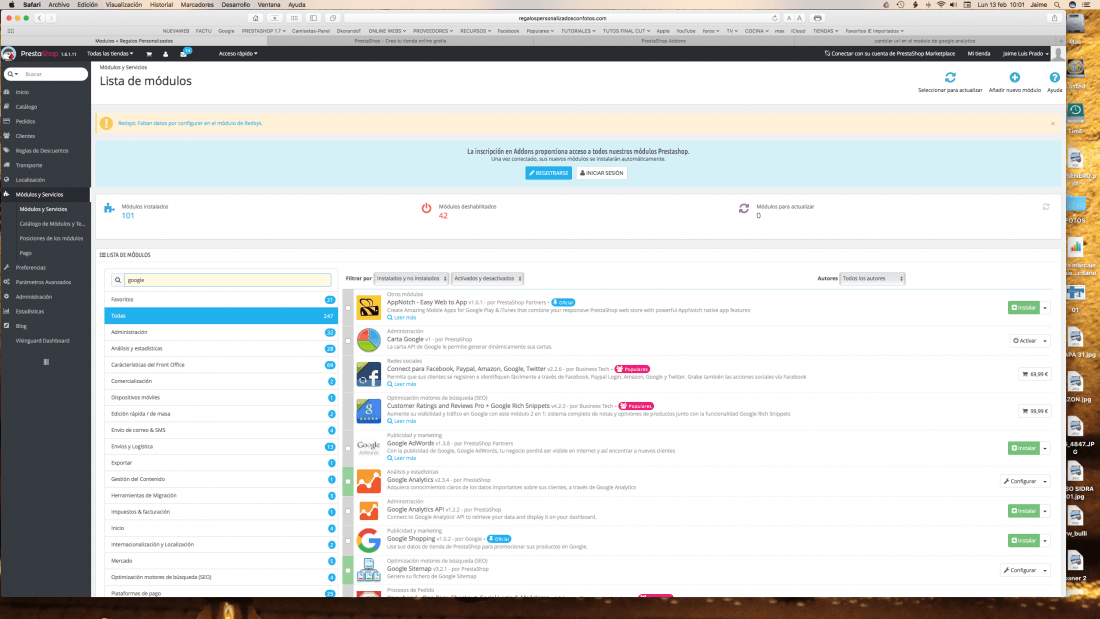
Task: Tick the Google Analytics API module checkbox
Action: [348, 511]
